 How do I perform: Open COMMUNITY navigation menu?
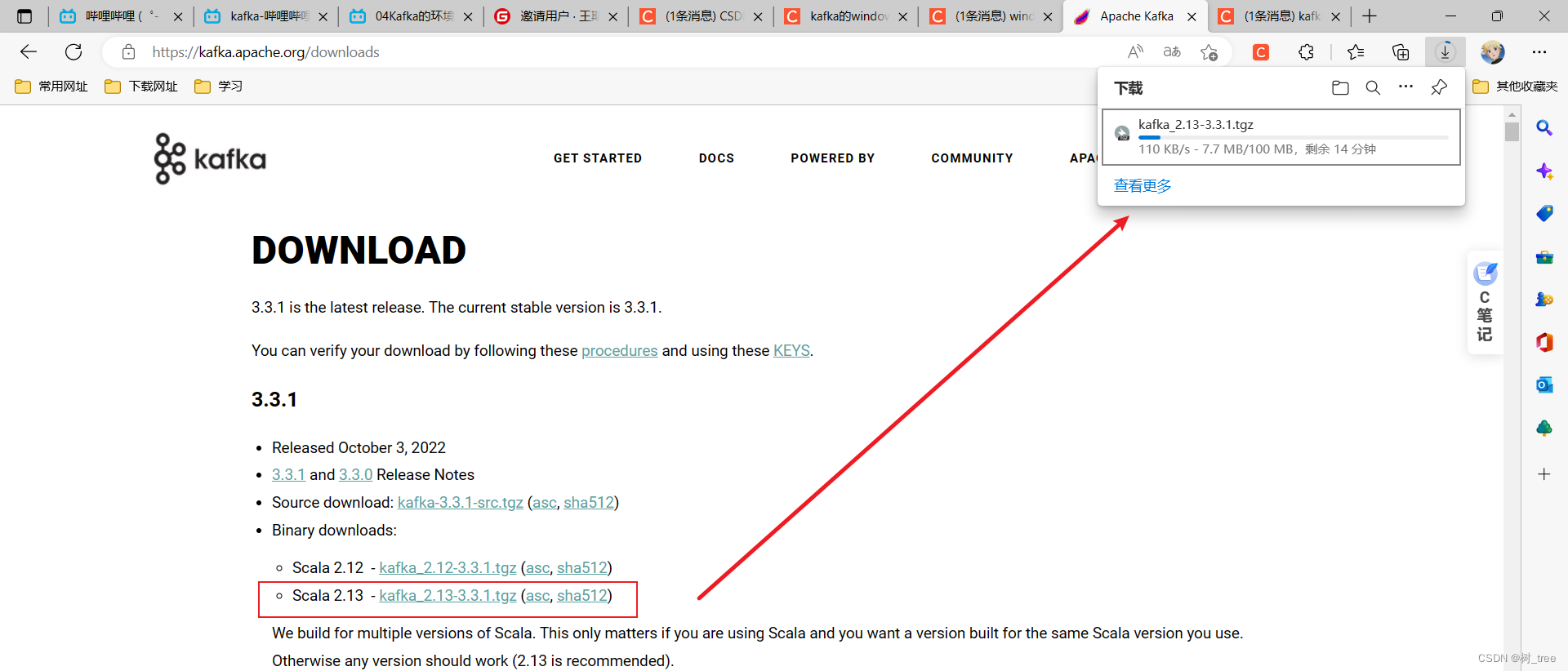coord(972,158)
